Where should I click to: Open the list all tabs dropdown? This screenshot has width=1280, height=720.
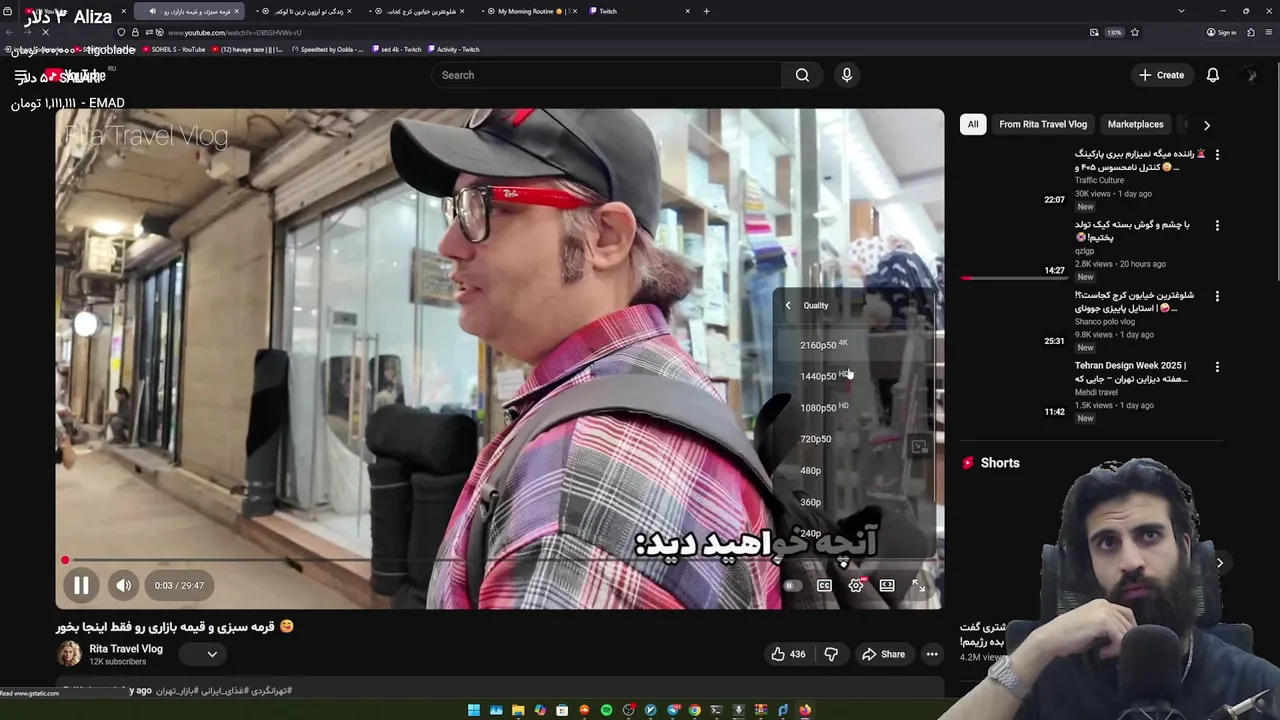pos(1181,11)
